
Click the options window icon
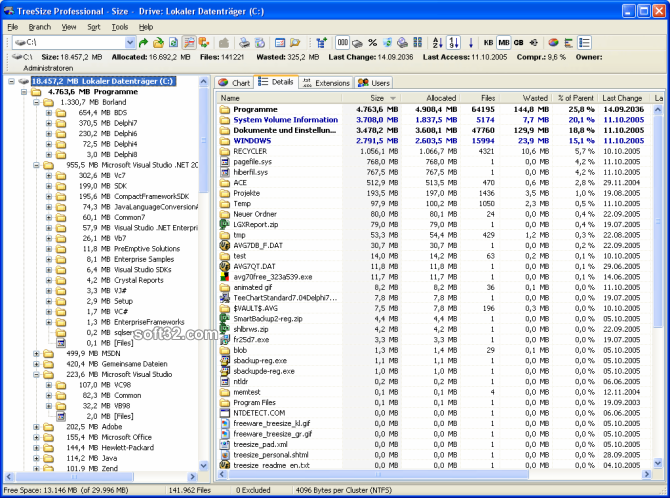pos(280,43)
